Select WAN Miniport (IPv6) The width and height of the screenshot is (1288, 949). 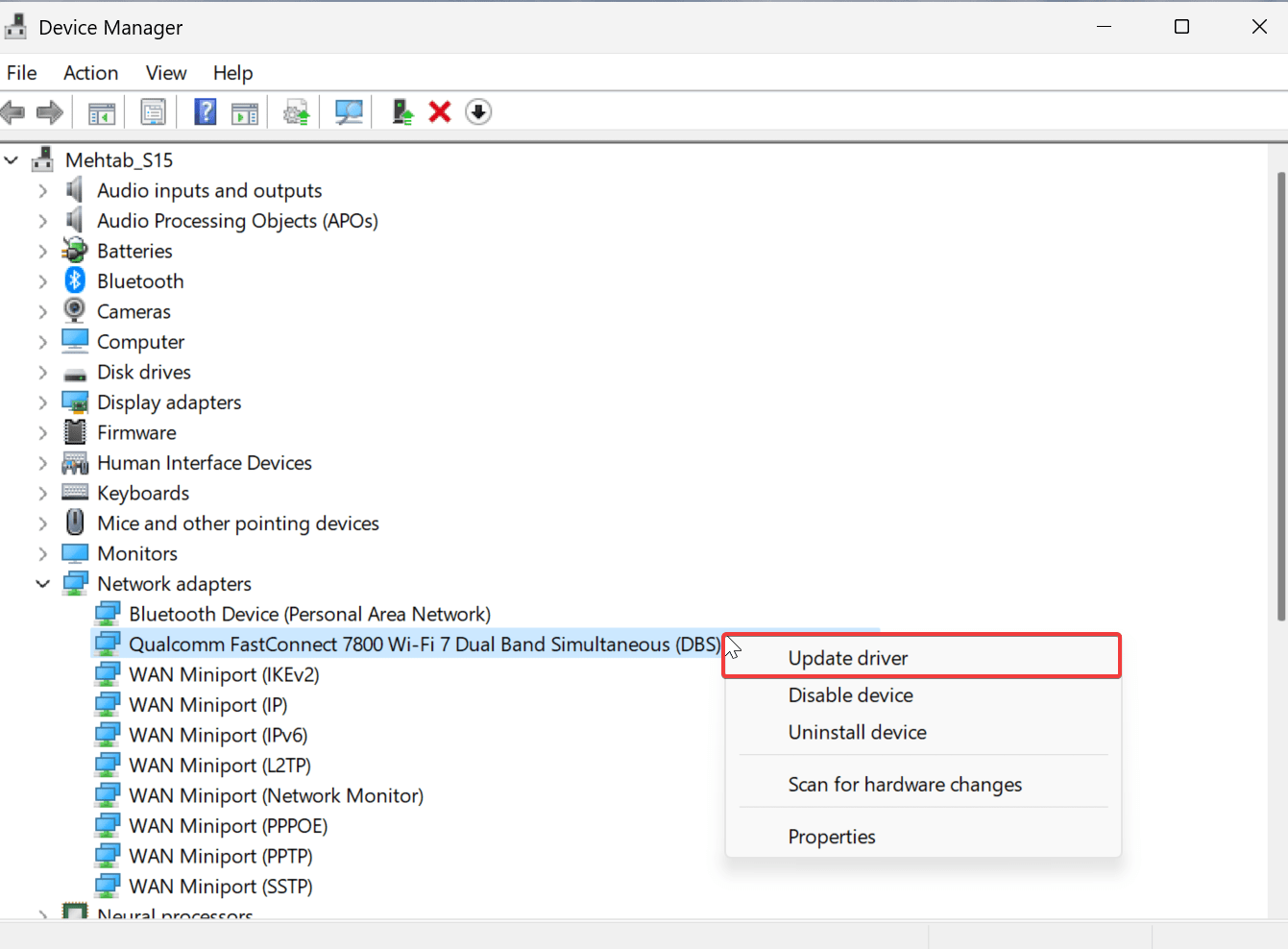point(218,735)
